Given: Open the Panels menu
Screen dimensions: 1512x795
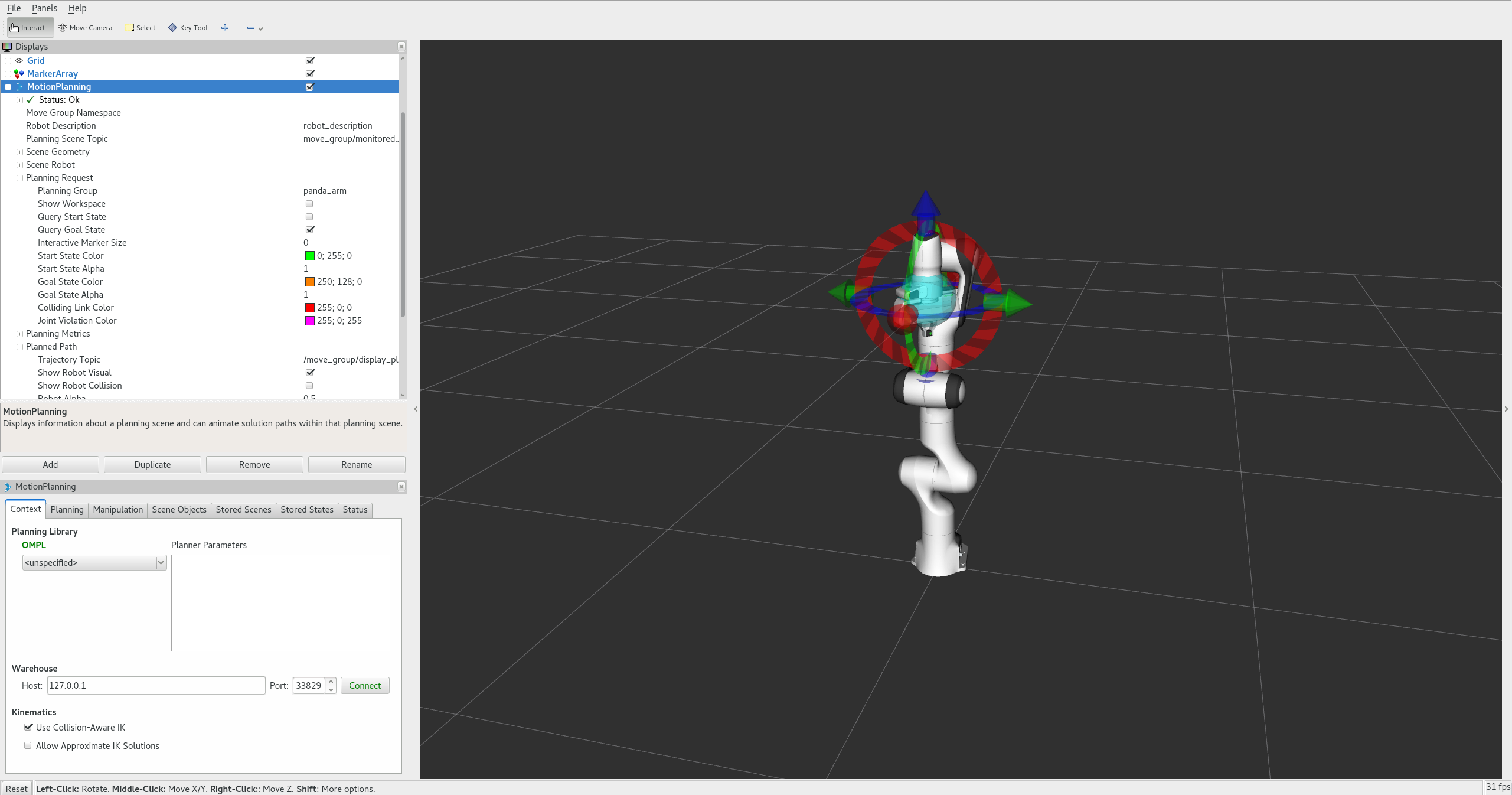Looking at the screenshot, I should coord(44,8).
